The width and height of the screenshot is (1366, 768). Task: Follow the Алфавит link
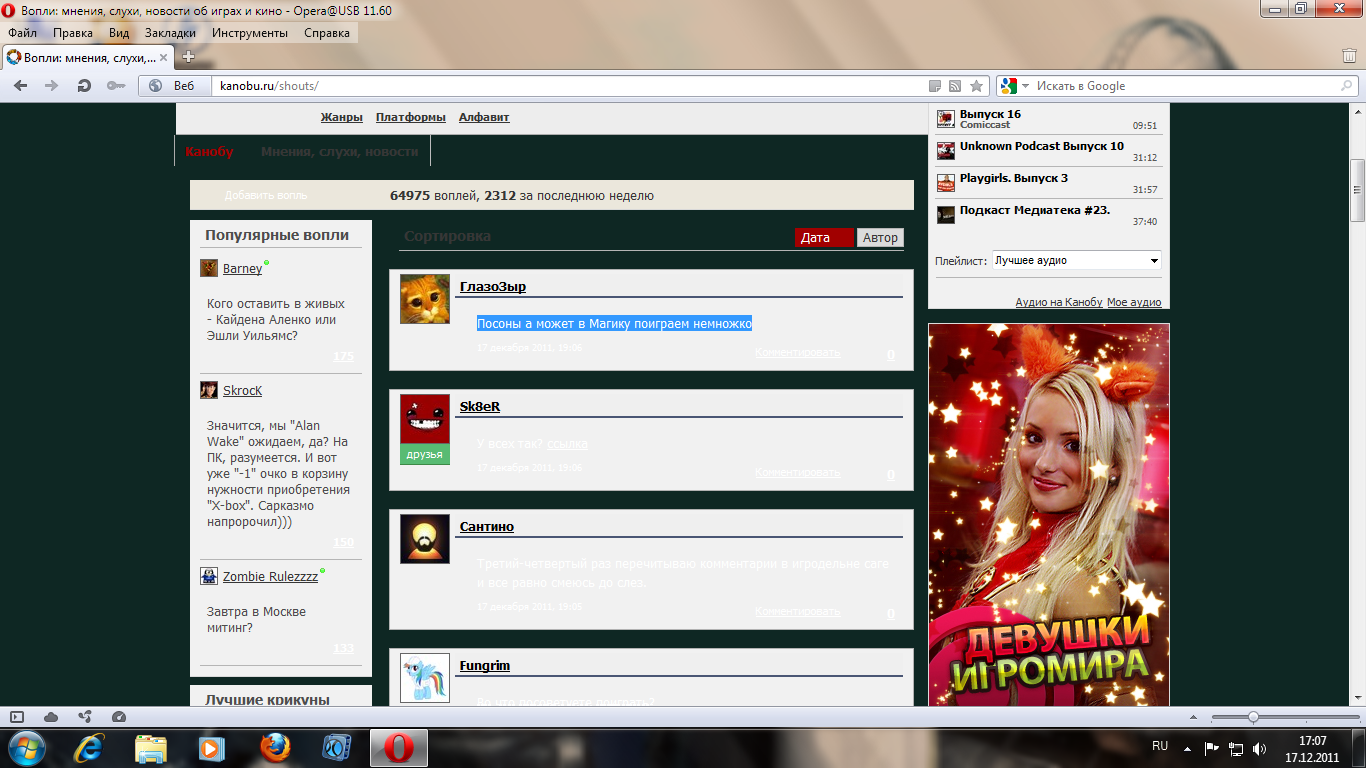coord(484,117)
